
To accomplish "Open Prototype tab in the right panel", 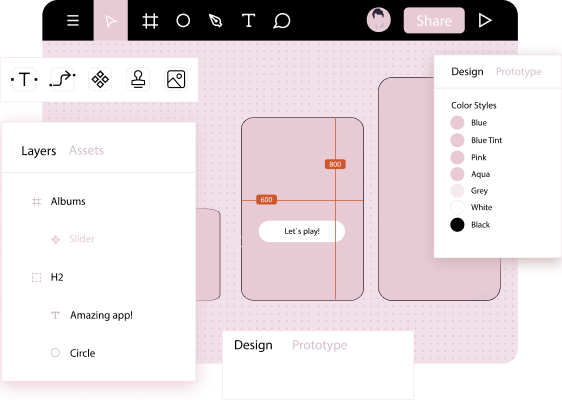I will [x=519, y=72].
